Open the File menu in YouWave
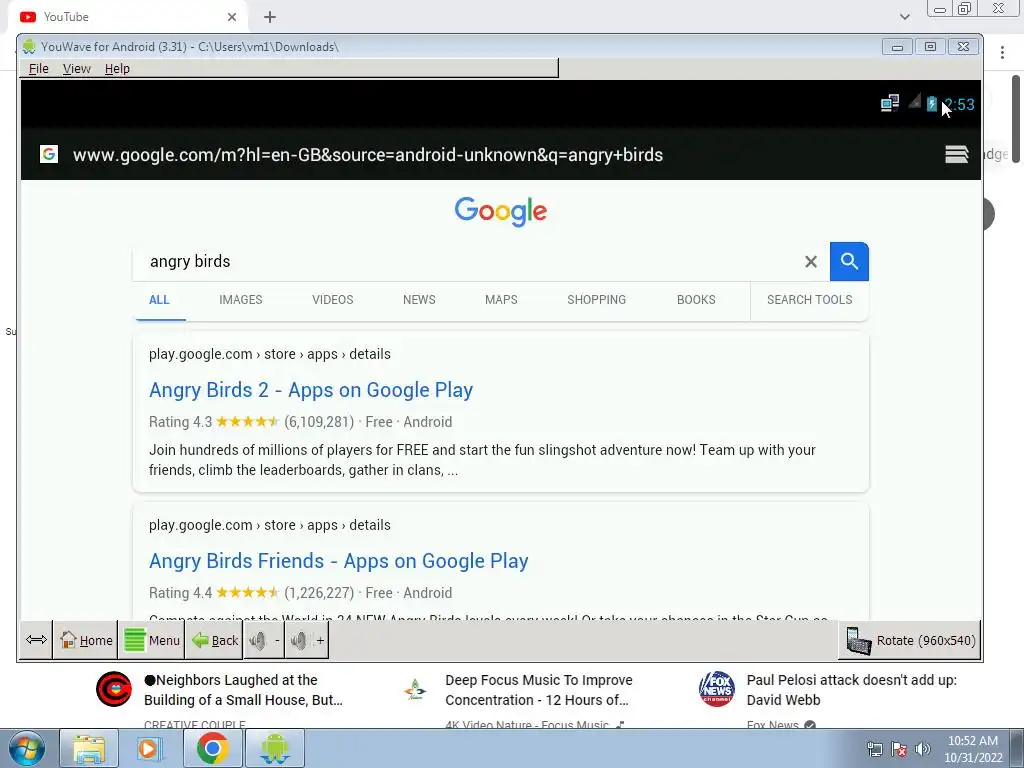The width and height of the screenshot is (1024, 768). click(39, 69)
